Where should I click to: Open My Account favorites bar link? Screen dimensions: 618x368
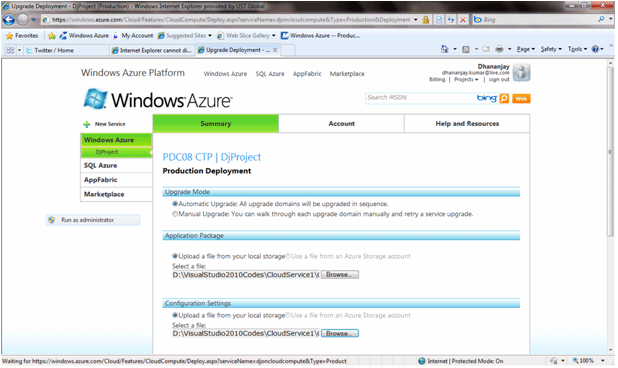point(133,35)
